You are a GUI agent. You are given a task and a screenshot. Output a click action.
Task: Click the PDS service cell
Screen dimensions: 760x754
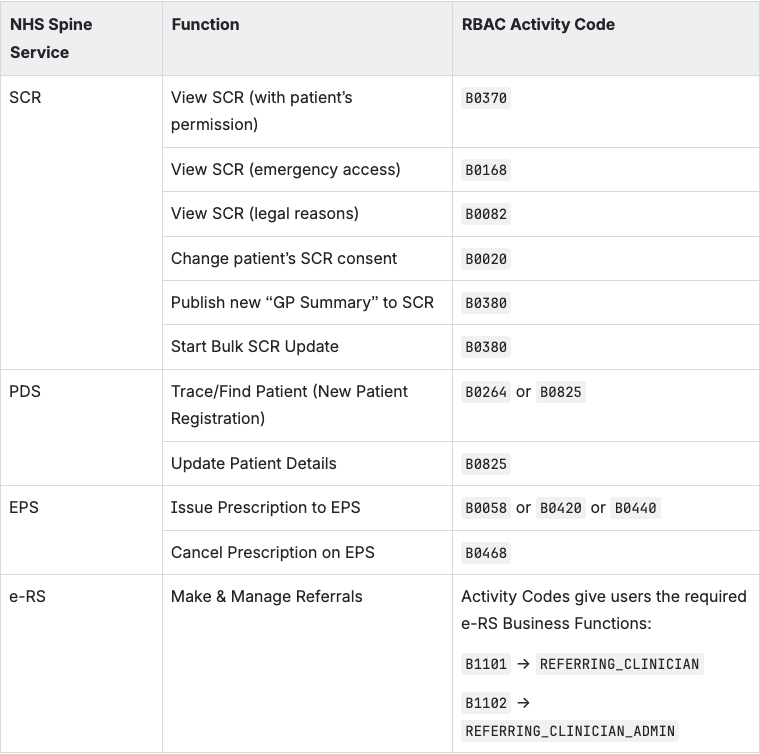click(x=25, y=391)
